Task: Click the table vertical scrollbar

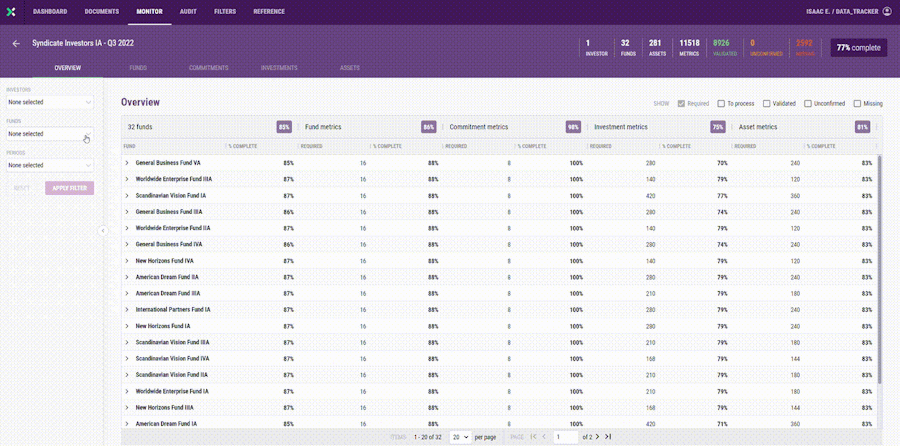Action: (880, 270)
